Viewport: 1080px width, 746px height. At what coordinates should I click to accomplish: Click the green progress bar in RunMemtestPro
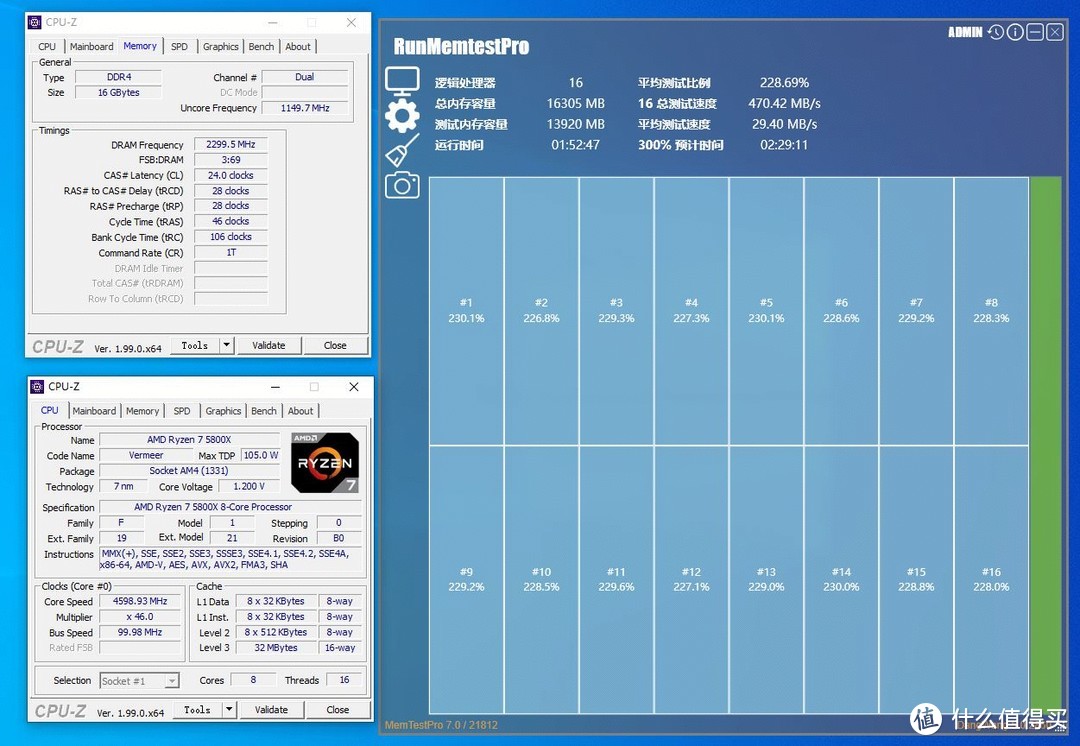coord(1045,445)
